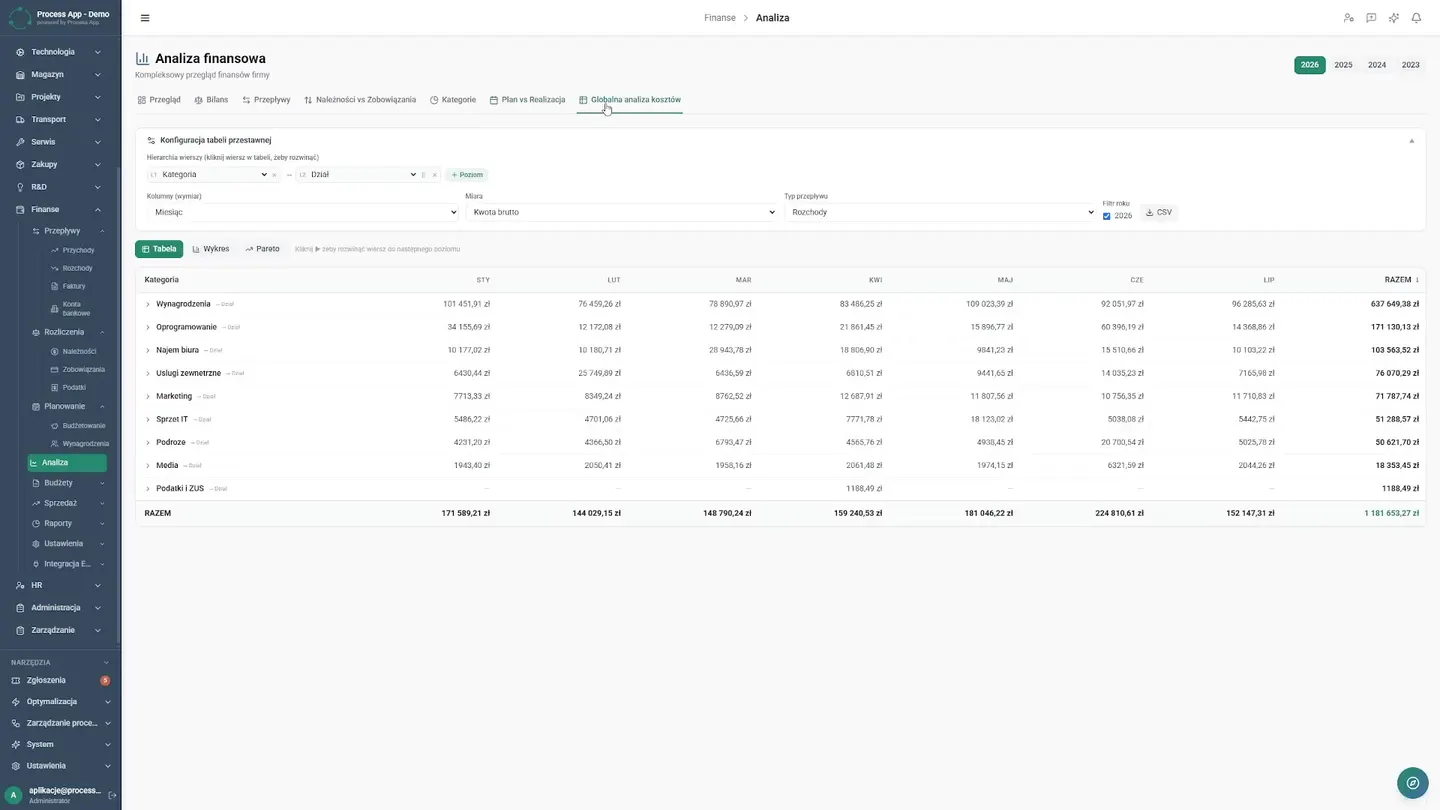1440x810 pixels.
Task: Show the Pareto view
Action: click(x=263, y=249)
